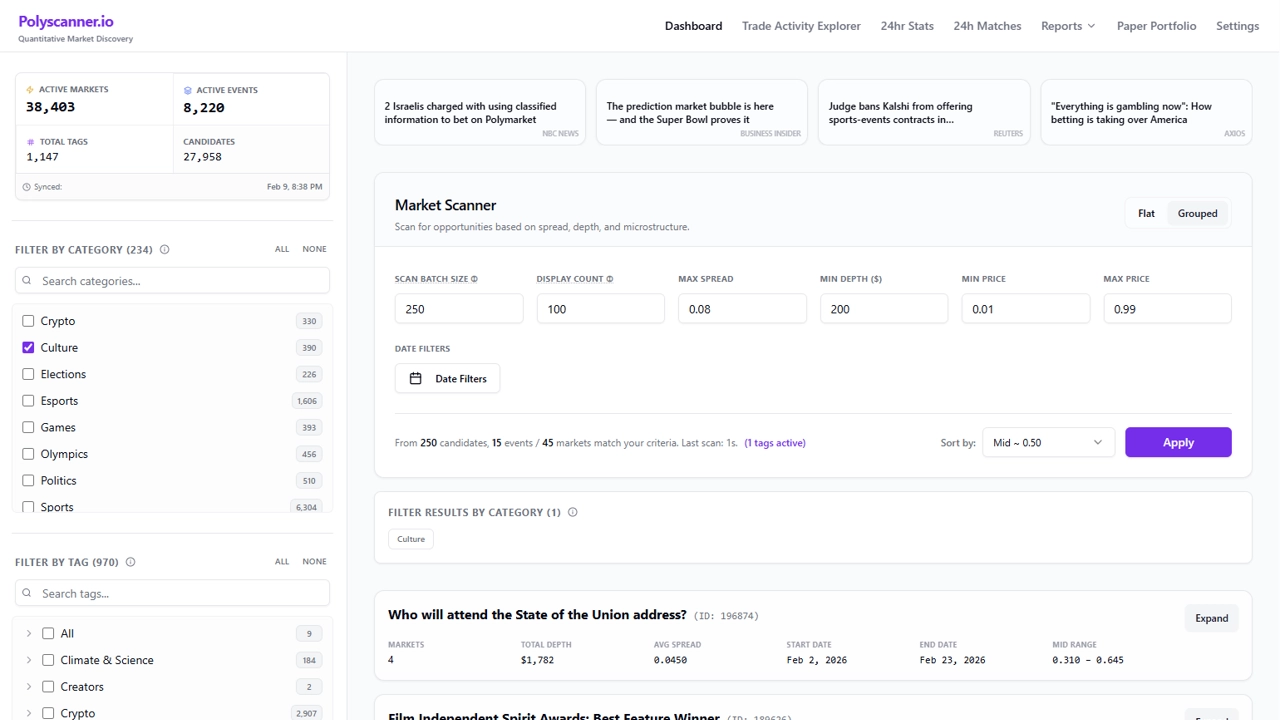
Task: Click inside the Max Spread input field
Action: tap(742, 308)
